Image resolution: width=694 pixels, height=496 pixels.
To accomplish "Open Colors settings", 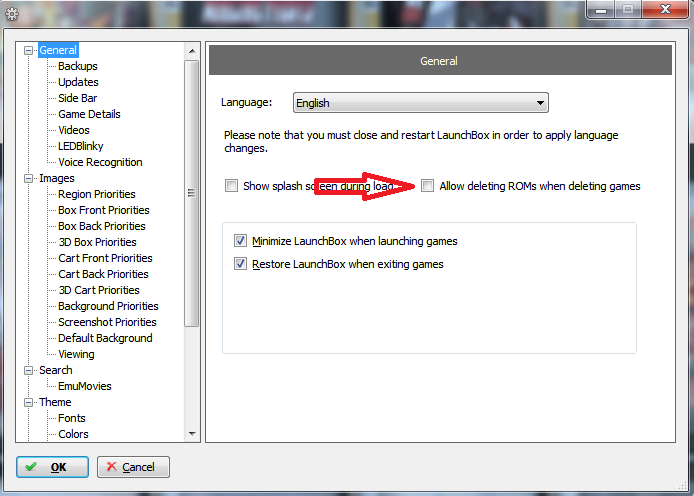I will (x=73, y=434).
